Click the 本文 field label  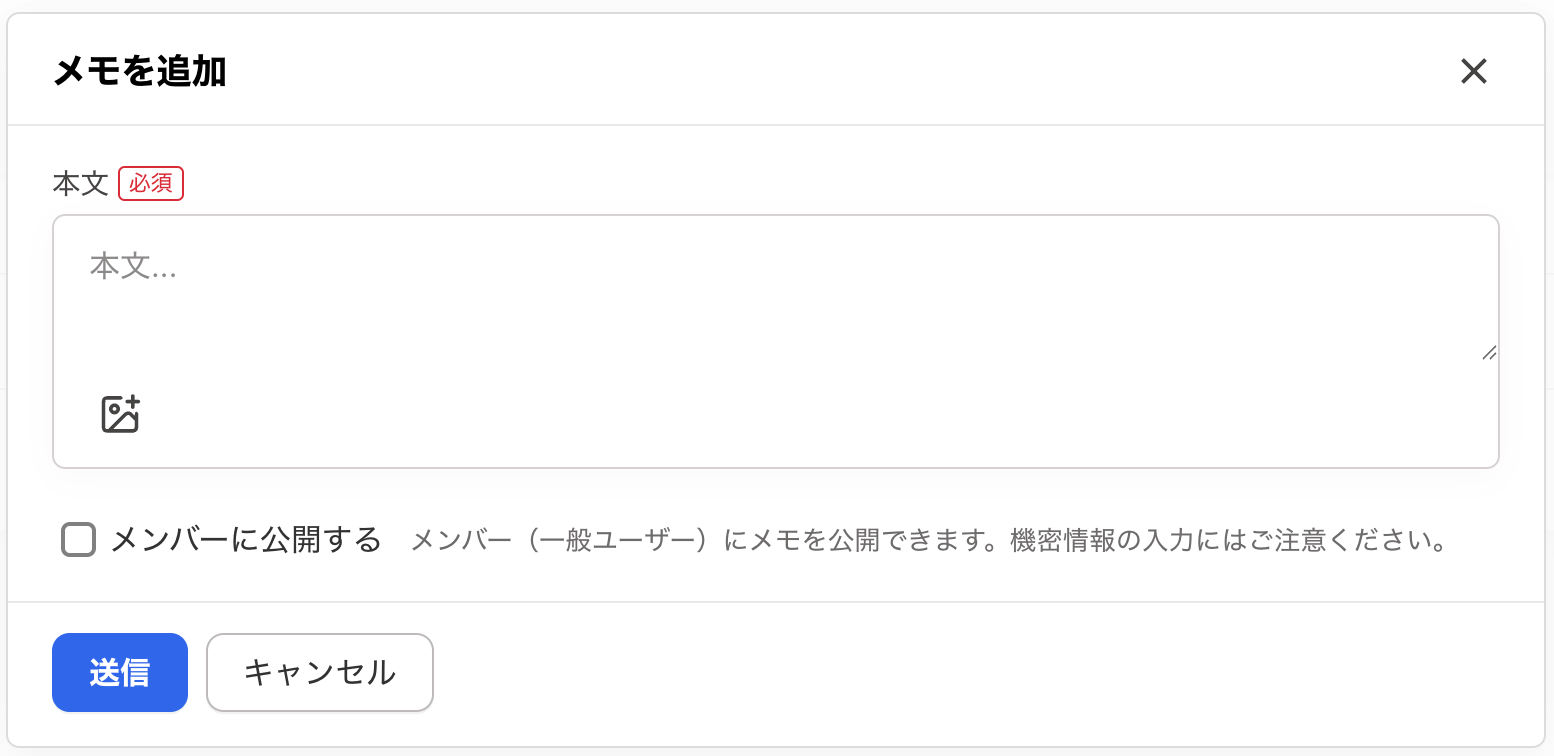click(80, 184)
